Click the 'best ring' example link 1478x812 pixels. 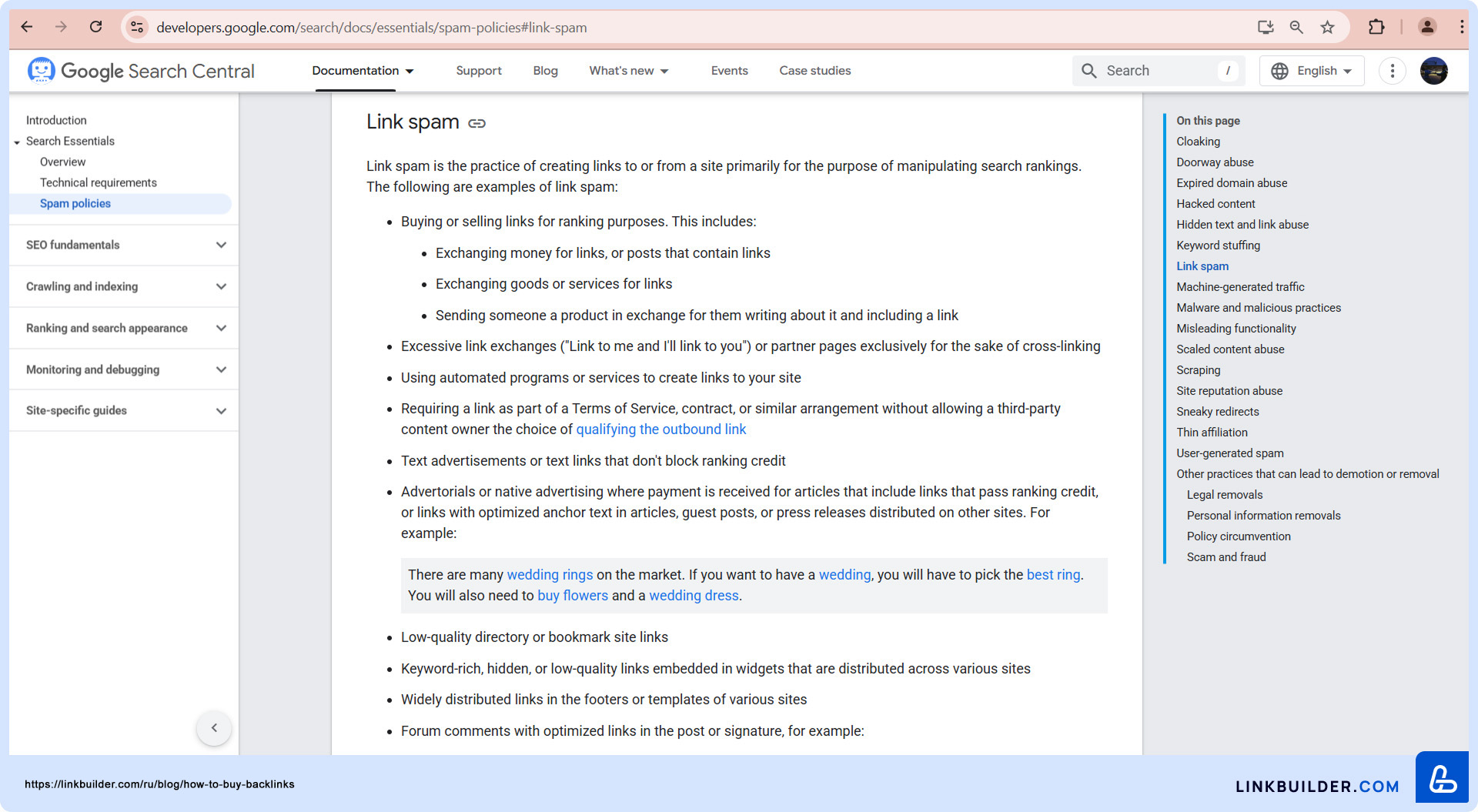pyautogui.click(x=1053, y=575)
